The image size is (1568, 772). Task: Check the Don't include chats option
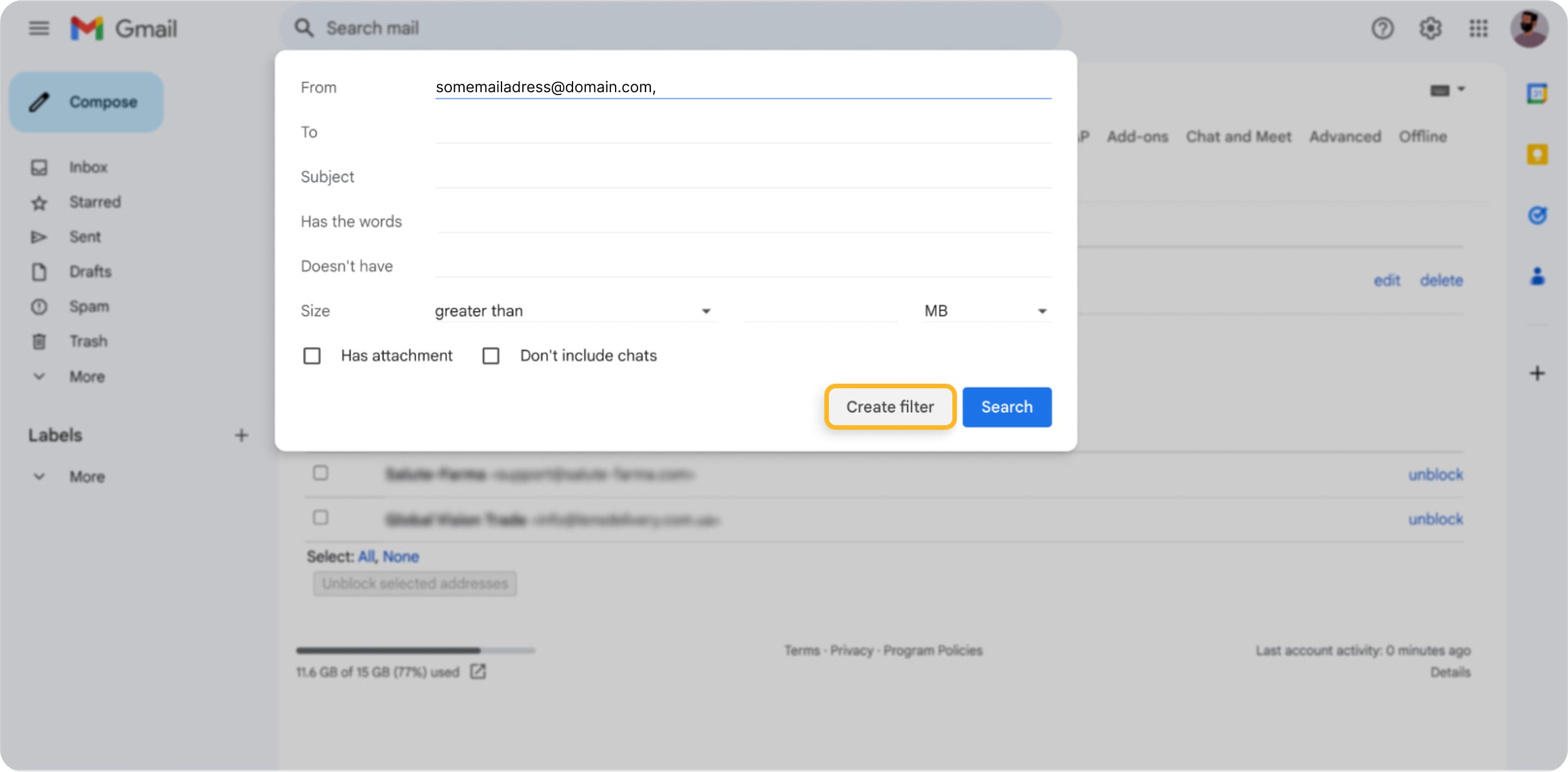point(491,355)
